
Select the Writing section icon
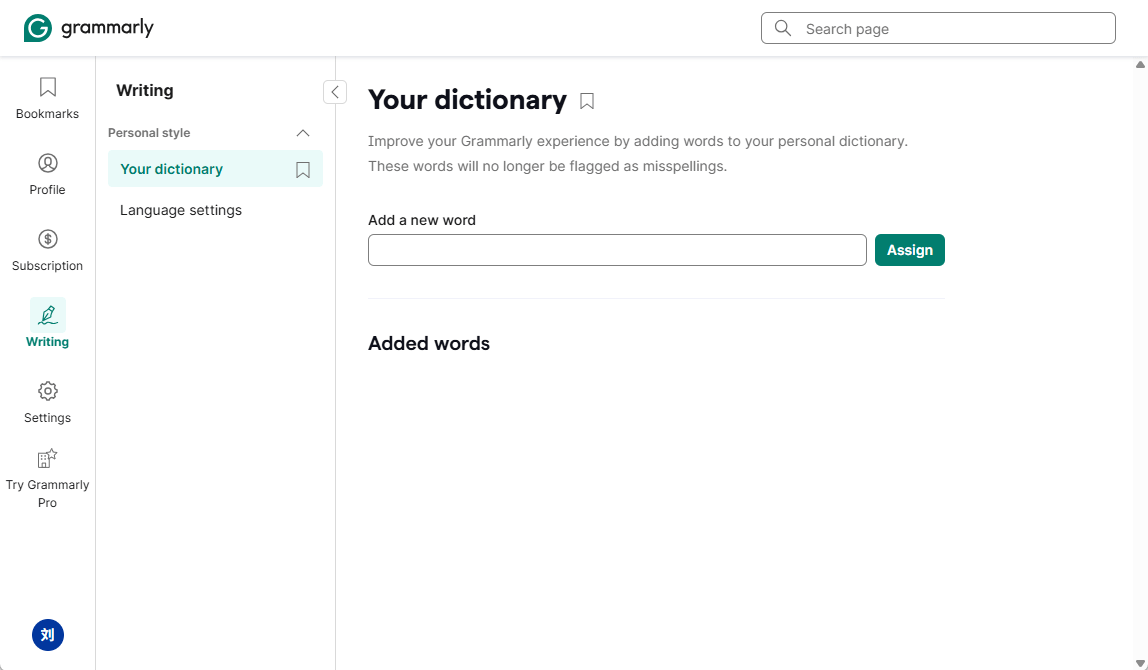point(48,316)
